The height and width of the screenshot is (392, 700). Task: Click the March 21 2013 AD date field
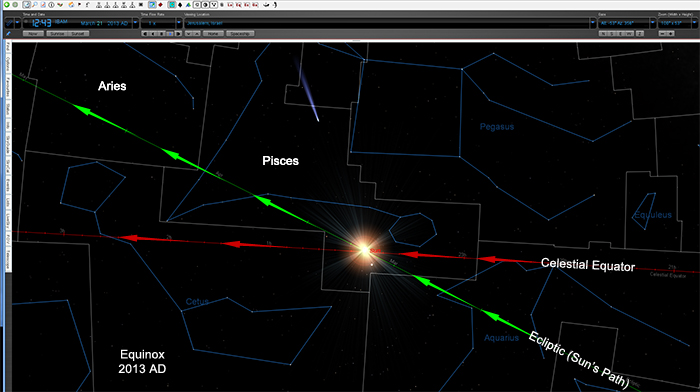(x=104, y=23)
